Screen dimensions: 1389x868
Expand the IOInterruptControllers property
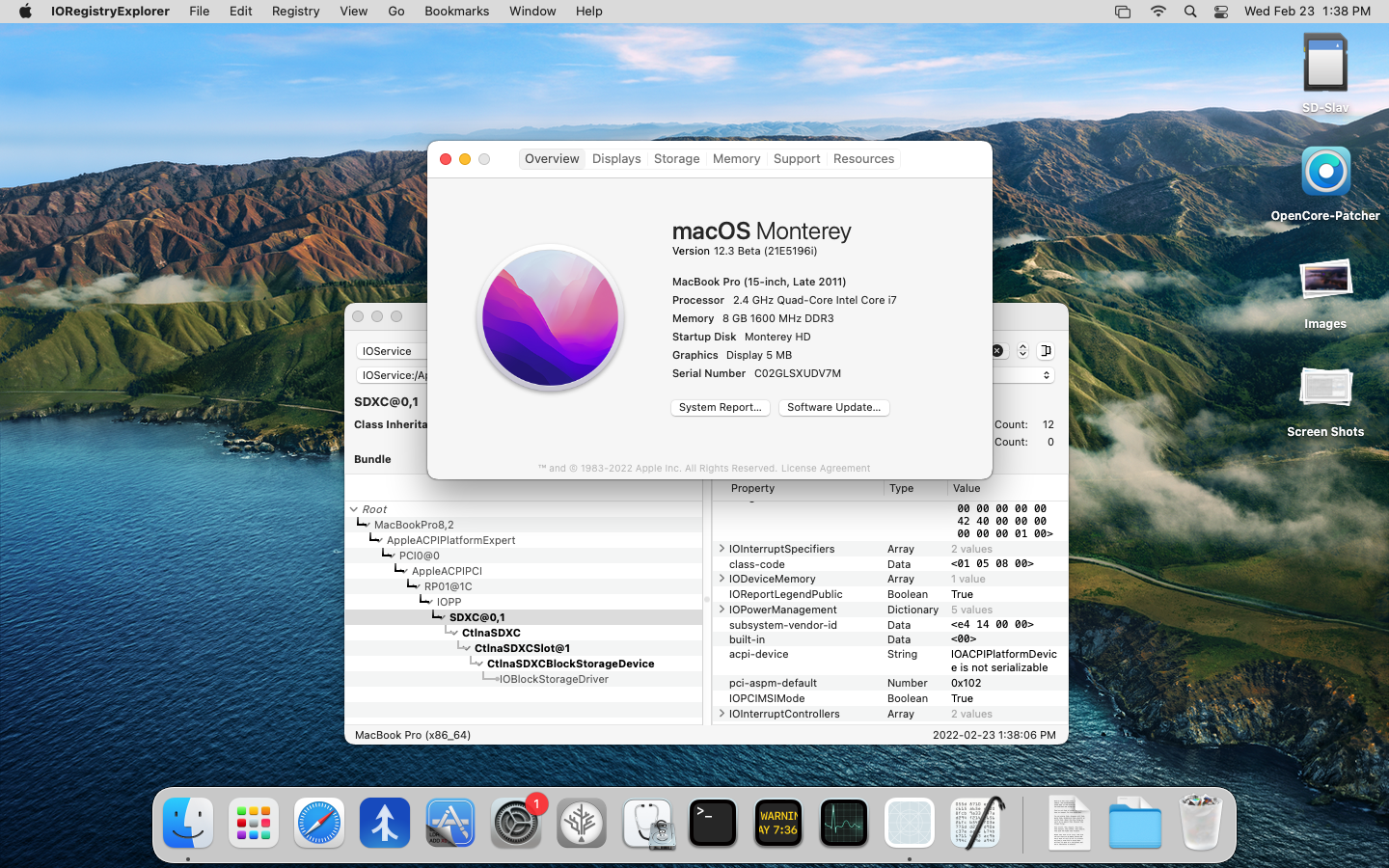(x=722, y=714)
